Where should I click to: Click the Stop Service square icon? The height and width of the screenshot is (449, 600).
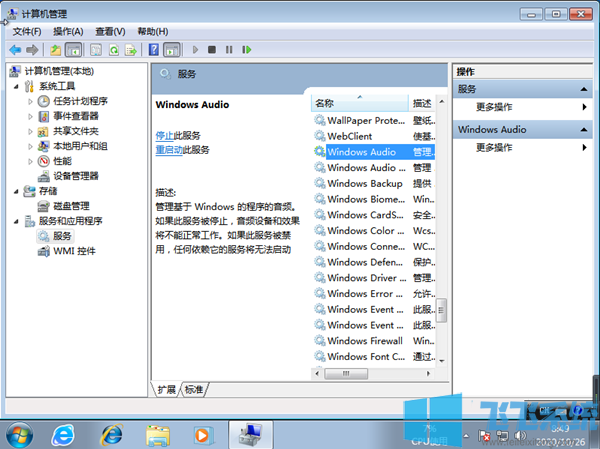212,50
